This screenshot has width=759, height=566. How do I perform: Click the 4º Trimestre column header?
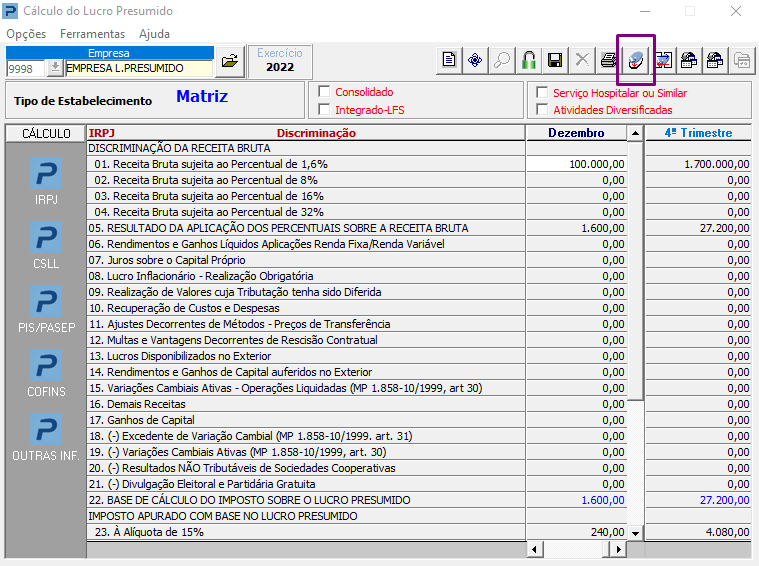click(698, 133)
